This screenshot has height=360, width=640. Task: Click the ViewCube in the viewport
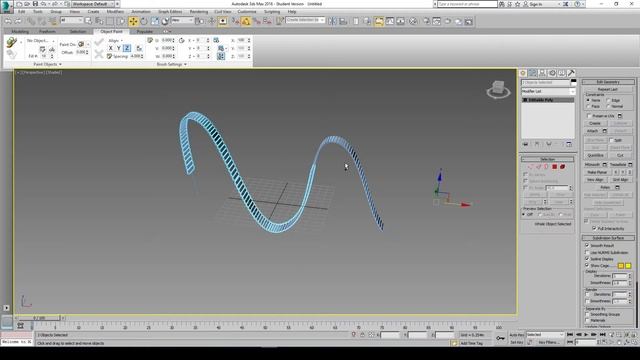pyautogui.click(x=498, y=89)
